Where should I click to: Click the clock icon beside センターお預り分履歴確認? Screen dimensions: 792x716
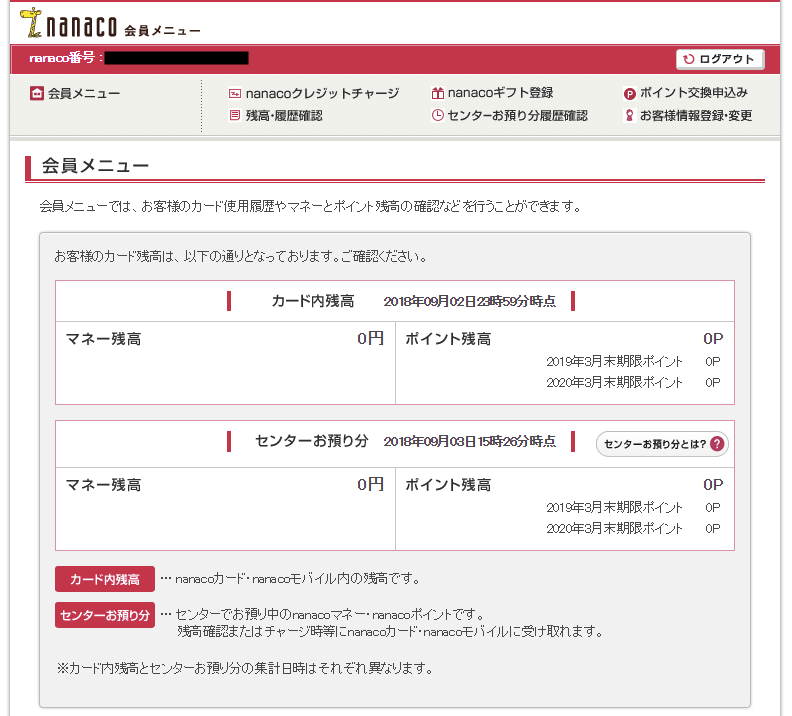[x=437, y=116]
